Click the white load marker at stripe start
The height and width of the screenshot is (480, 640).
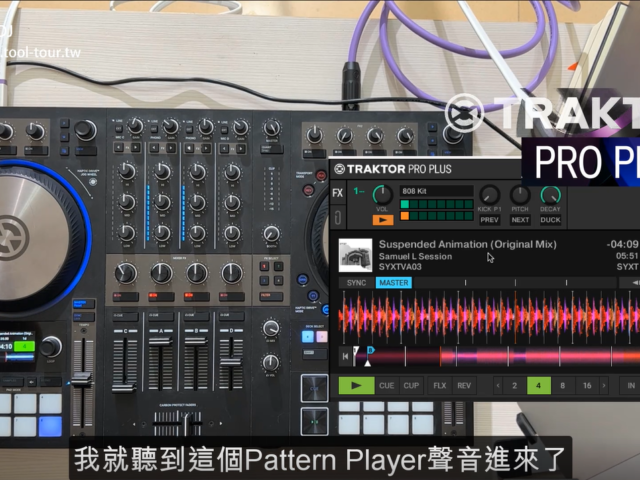pos(356,350)
